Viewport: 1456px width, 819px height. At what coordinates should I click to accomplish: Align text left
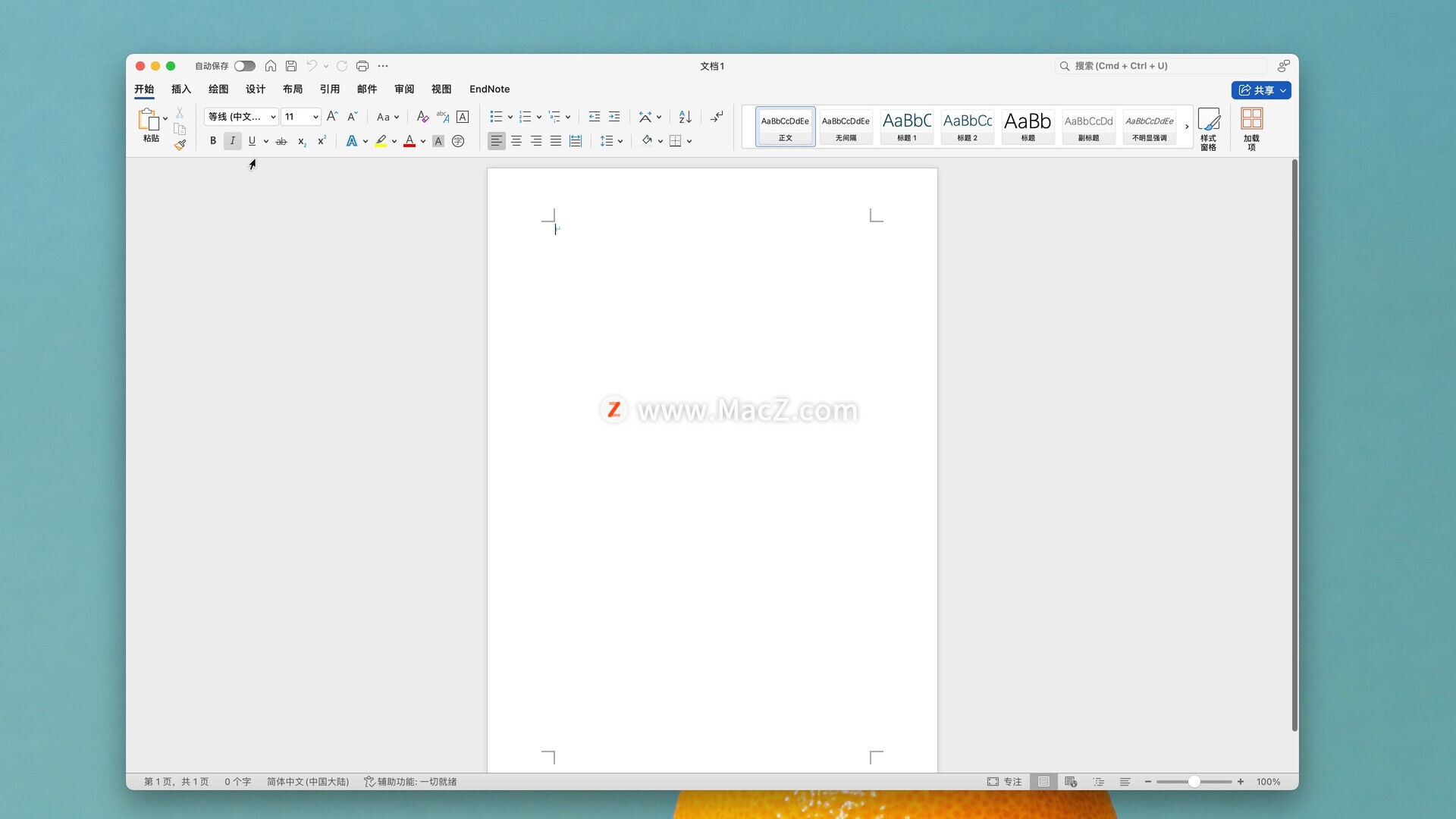click(497, 141)
